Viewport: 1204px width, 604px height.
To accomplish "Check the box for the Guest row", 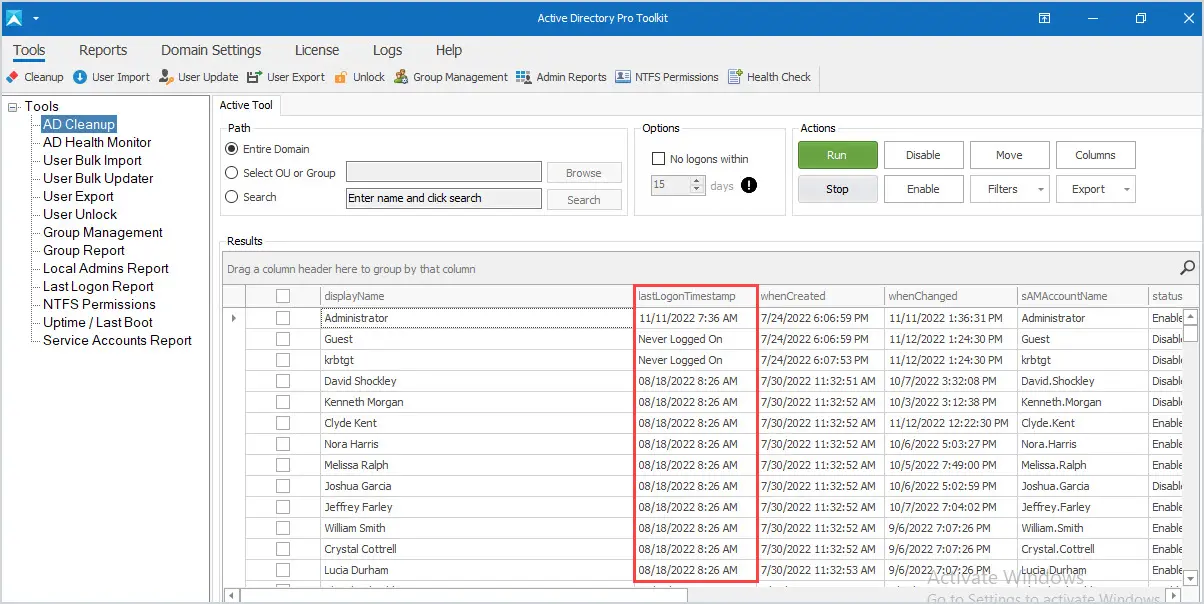I will (x=283, y=339).
